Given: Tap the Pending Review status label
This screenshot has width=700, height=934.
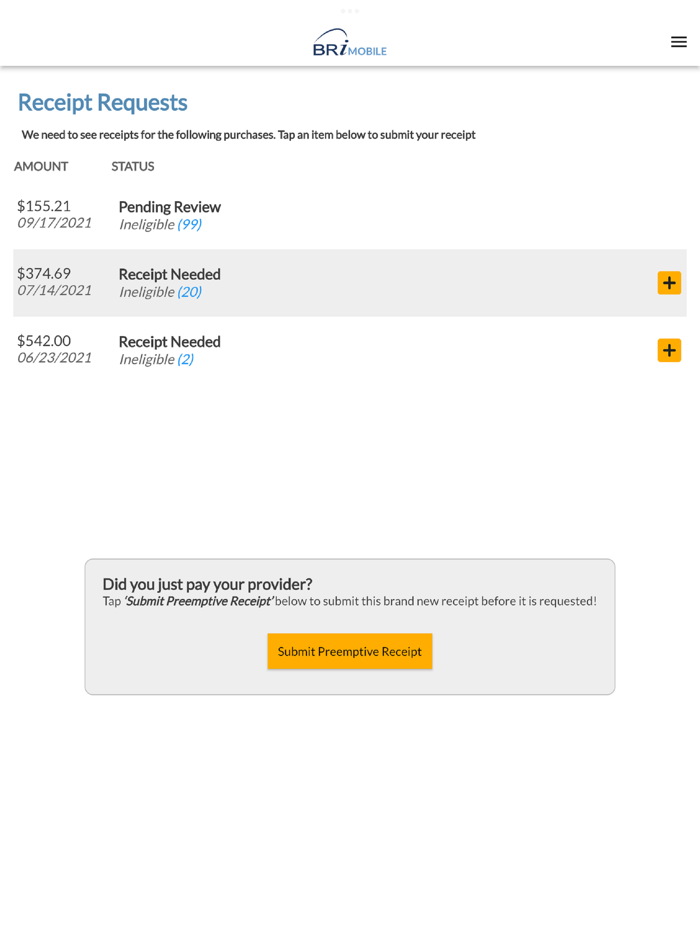Looking at the screenshot, I should (169, 207).
